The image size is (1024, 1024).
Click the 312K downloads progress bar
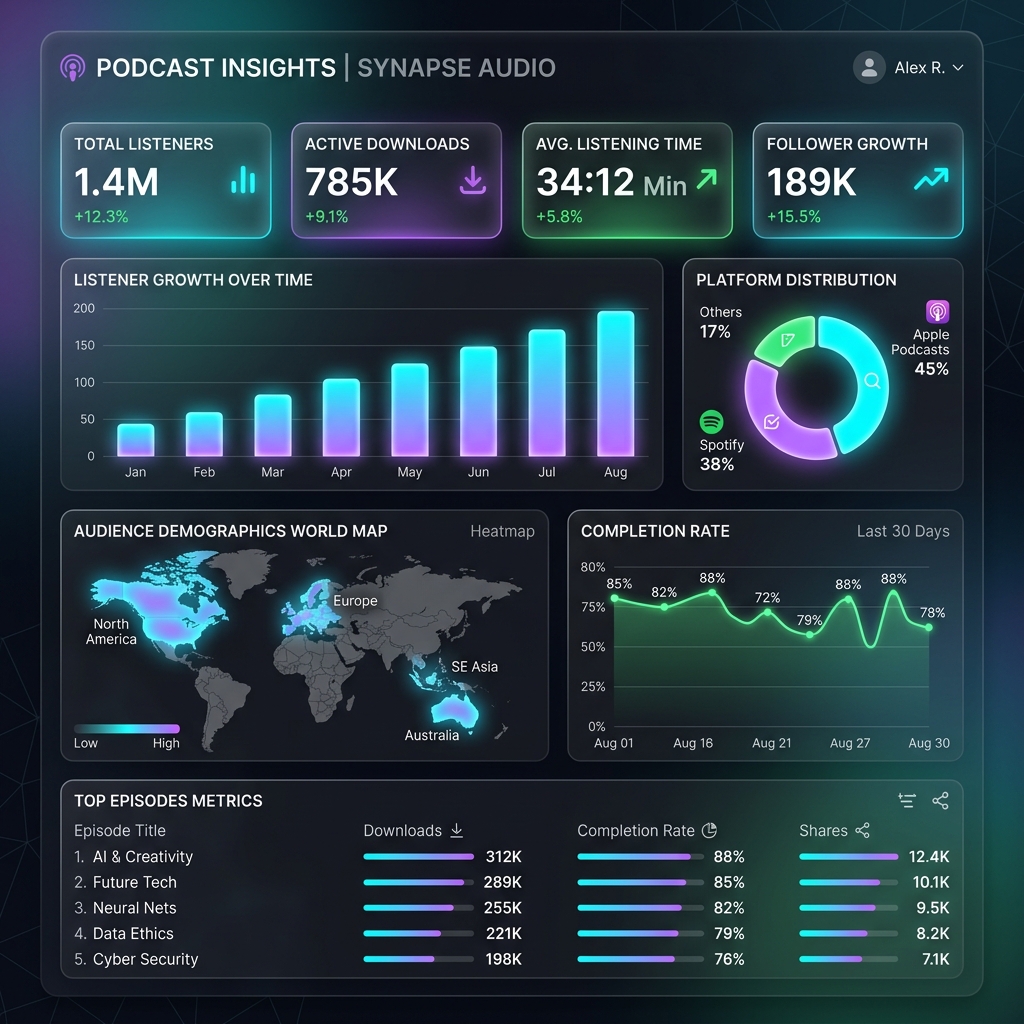point(419,856)
